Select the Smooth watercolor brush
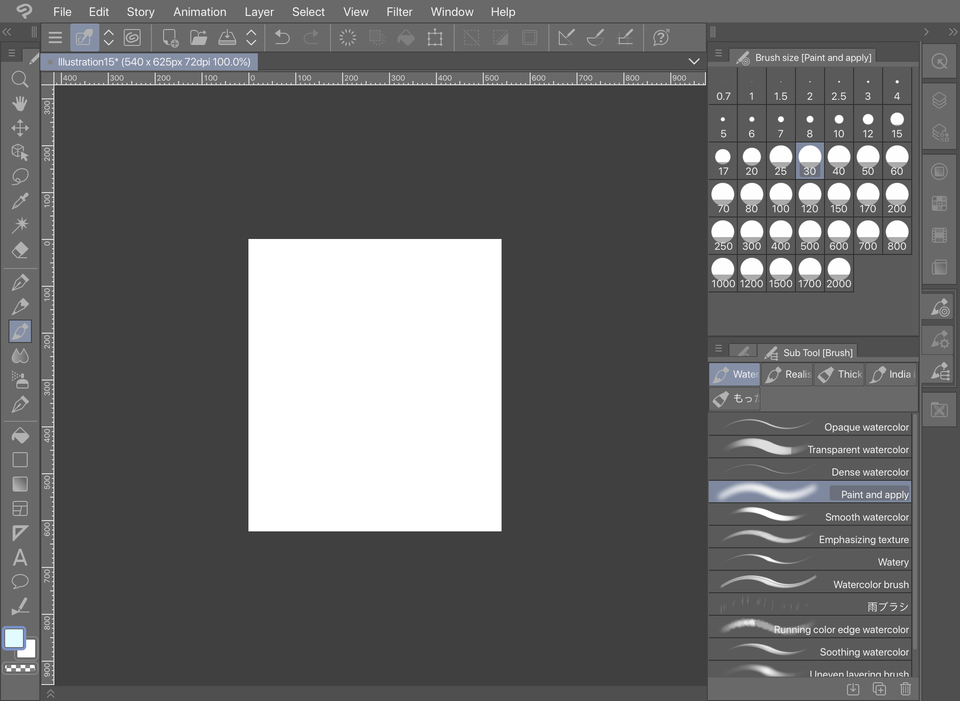The width and height of the screenshot is (960, 701). (x=809, y=517)
